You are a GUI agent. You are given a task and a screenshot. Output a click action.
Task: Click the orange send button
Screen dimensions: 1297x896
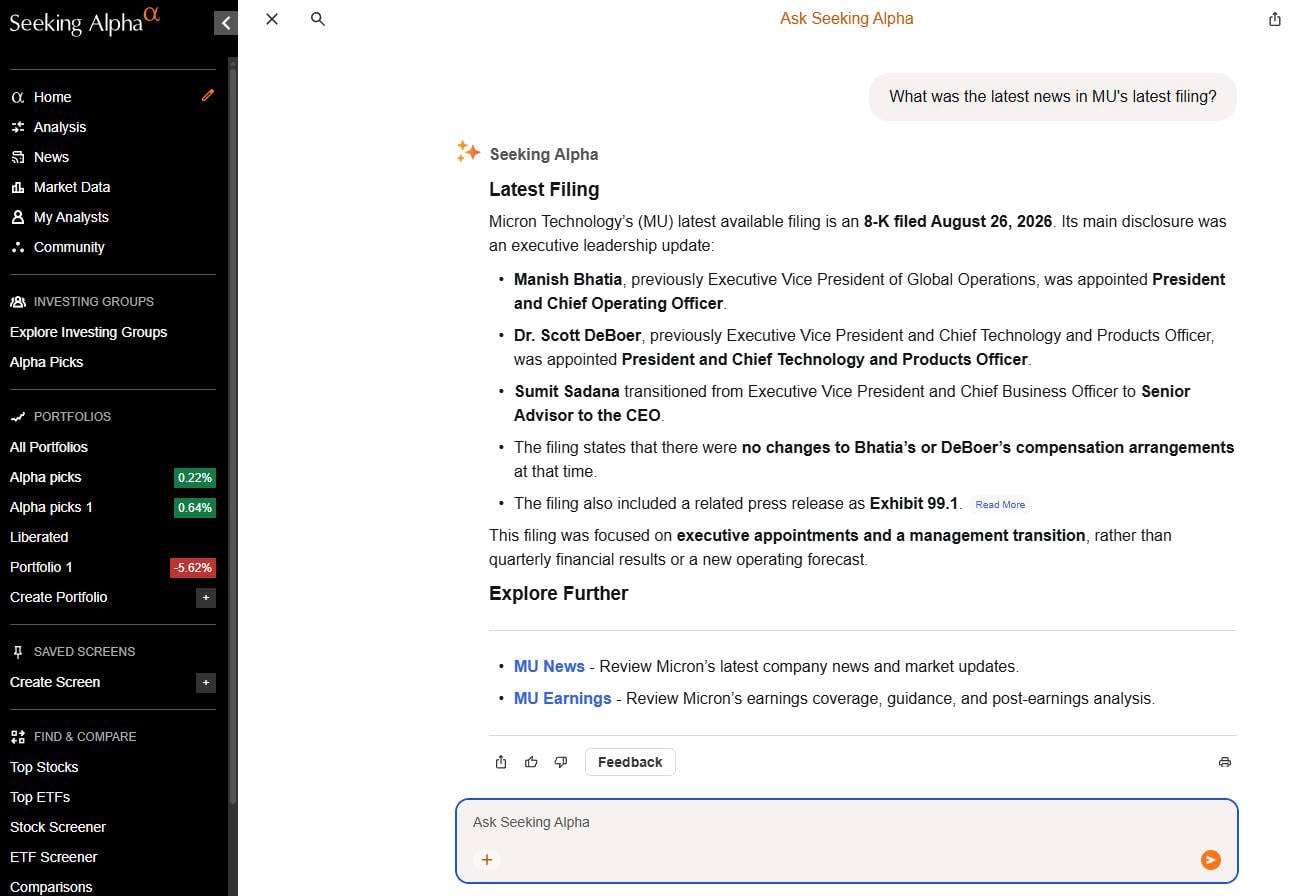(x=1211, y=860)
